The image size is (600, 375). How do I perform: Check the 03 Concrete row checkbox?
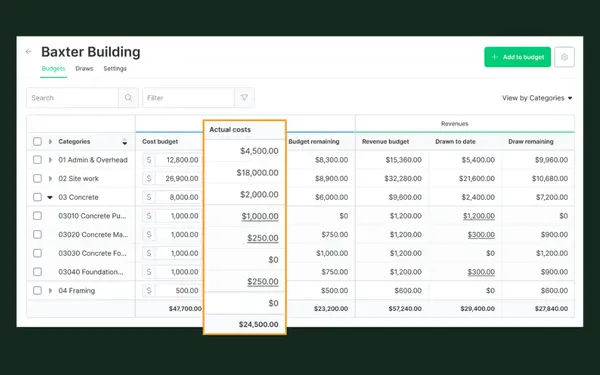(x=37, y=197)
